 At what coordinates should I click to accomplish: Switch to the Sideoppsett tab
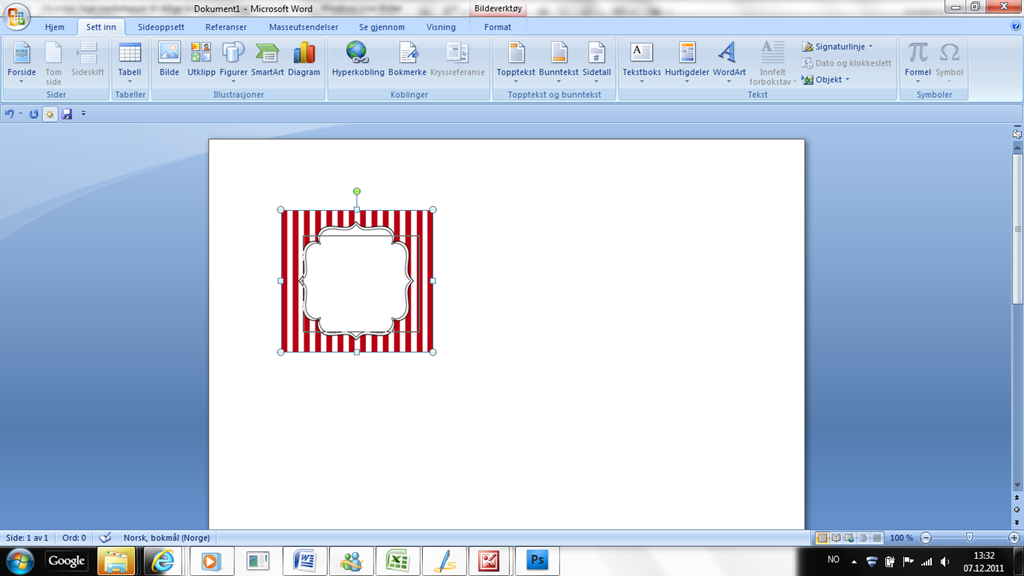pyautogui.click(x=161, y=27)
